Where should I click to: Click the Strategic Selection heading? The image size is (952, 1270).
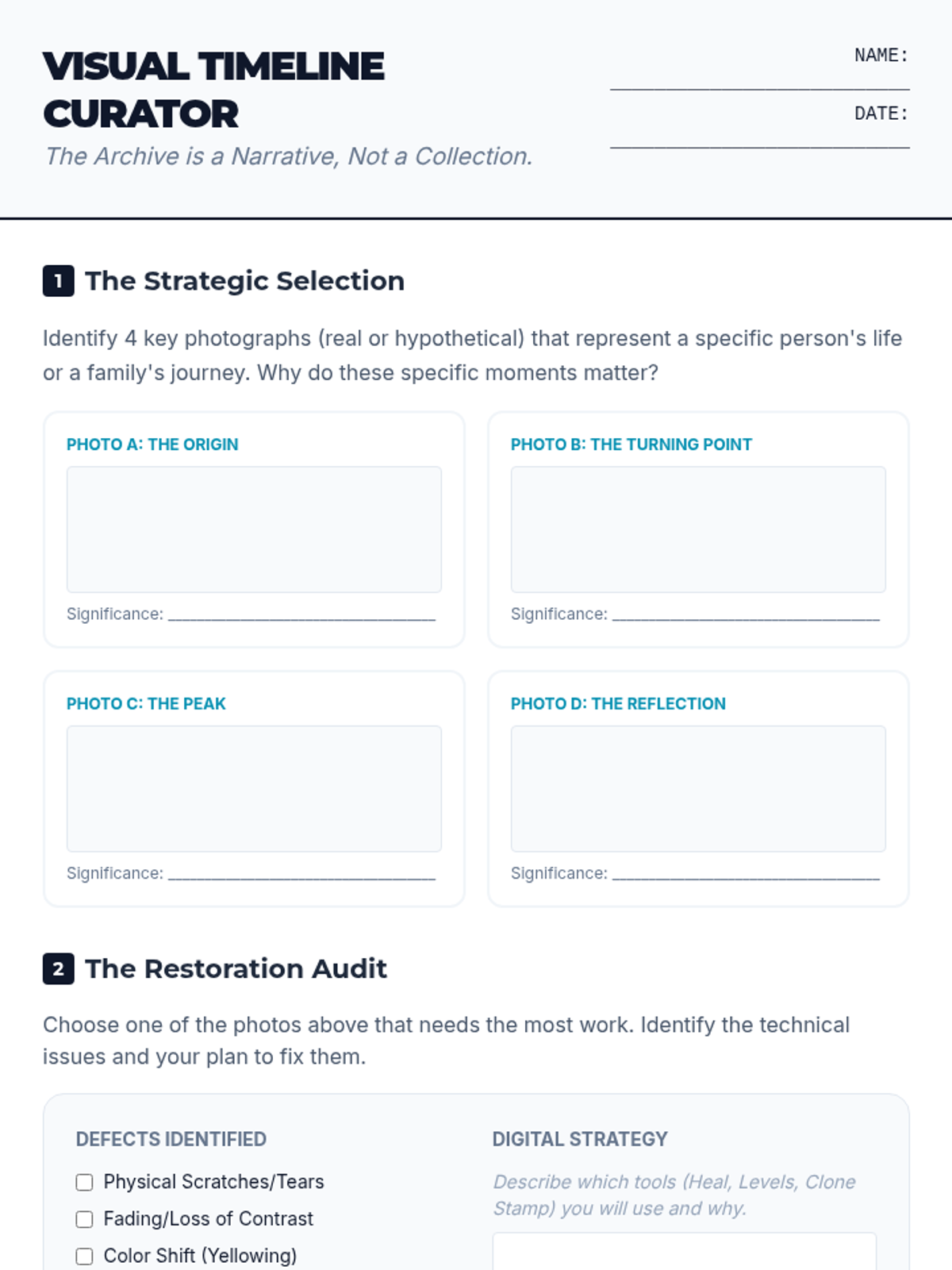(x=244, y=281)
